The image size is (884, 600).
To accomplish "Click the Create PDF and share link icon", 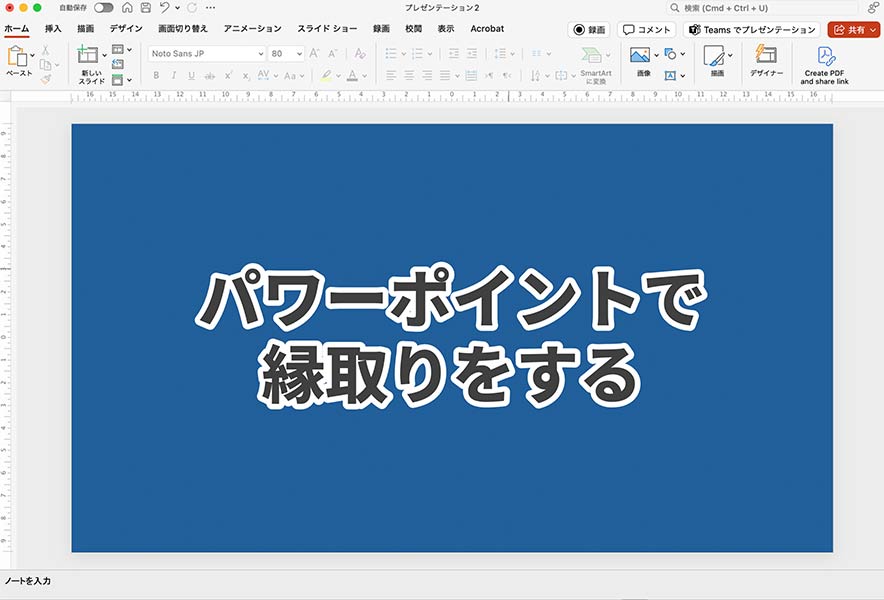I will [826, 57].
